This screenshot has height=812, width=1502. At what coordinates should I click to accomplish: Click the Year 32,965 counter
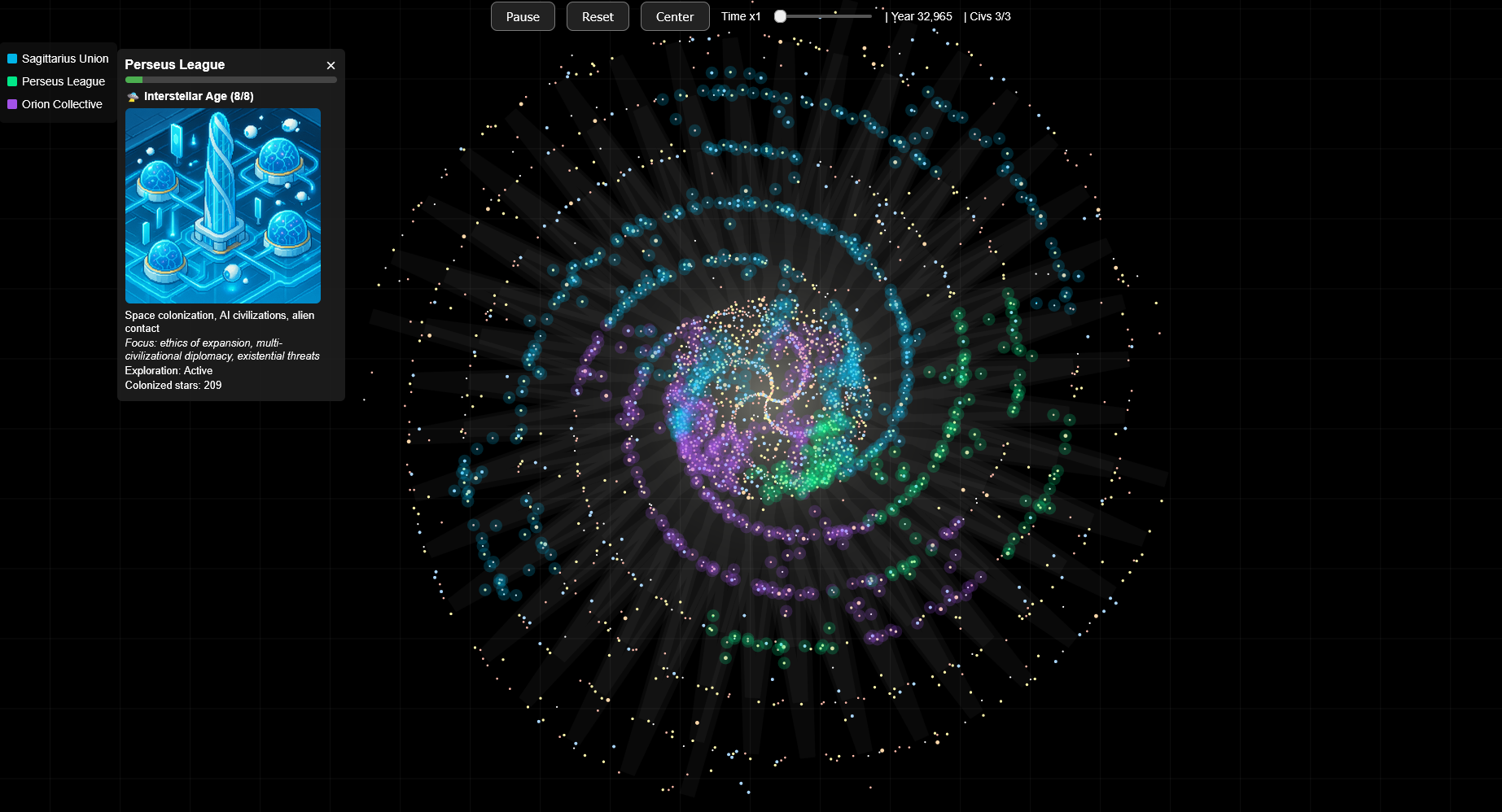click(922, 16)
